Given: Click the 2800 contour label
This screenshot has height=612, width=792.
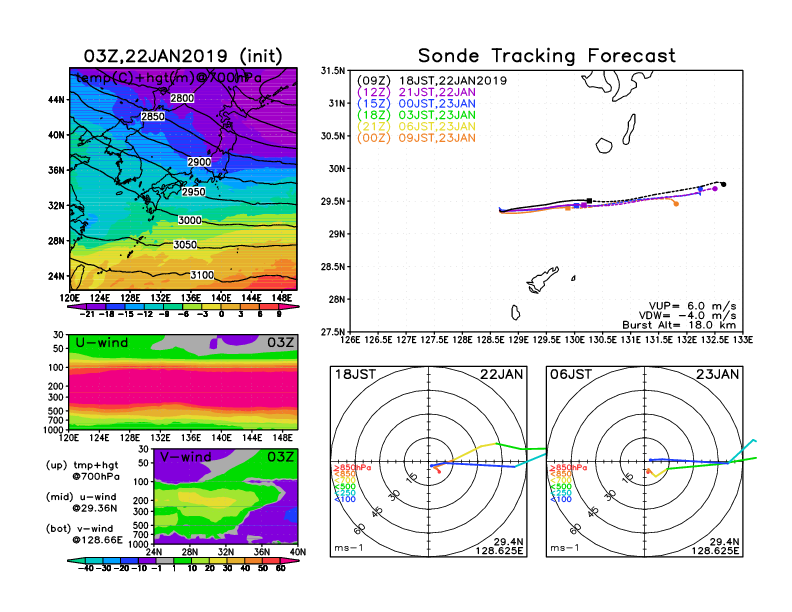Looking at the screenshot, I should click(x=182, y=98).
